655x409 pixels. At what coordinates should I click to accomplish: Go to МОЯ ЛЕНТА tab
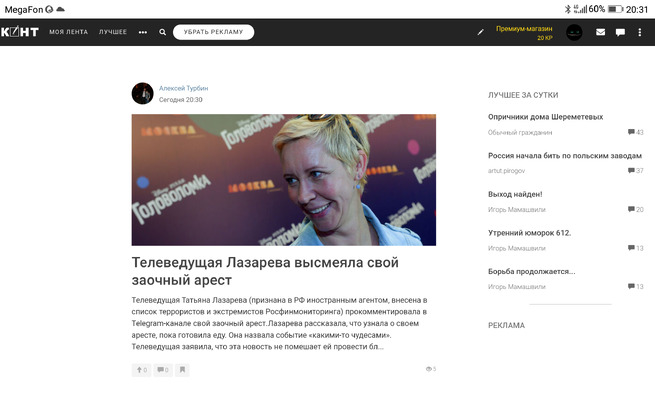point(69,32)
